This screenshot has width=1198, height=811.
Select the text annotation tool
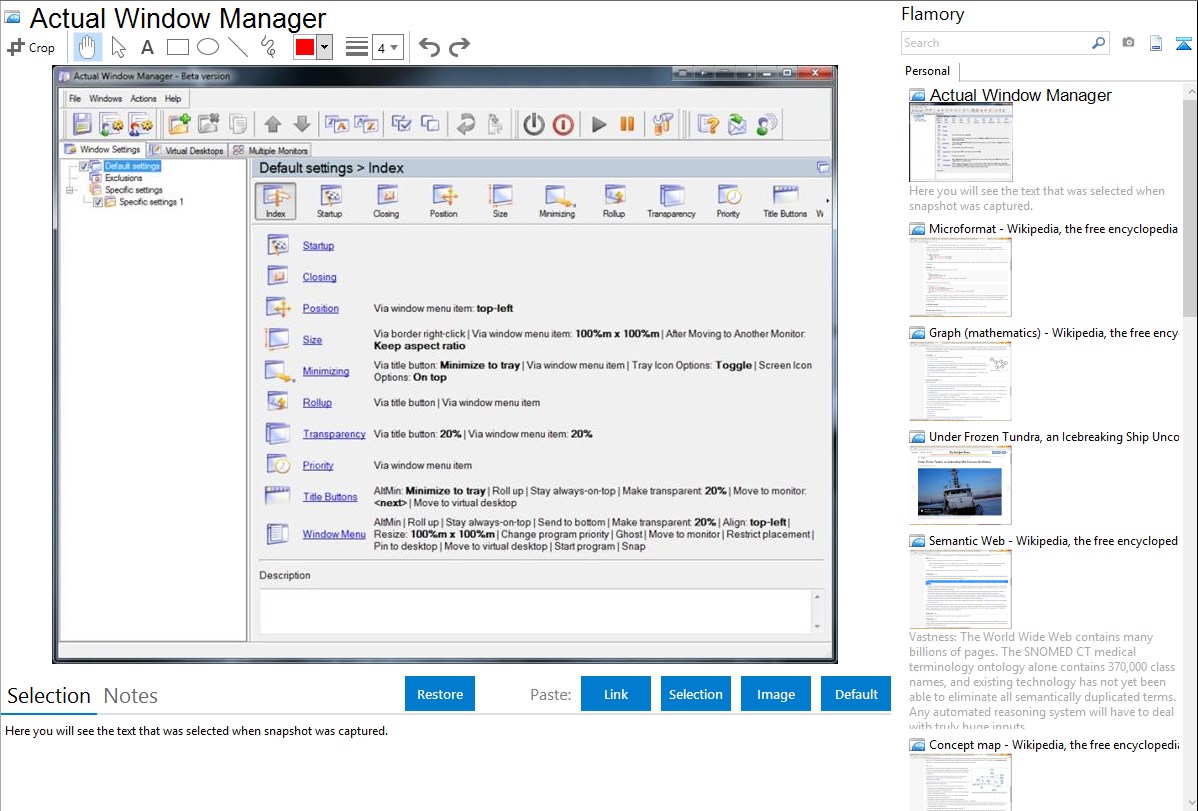point(147,47)
